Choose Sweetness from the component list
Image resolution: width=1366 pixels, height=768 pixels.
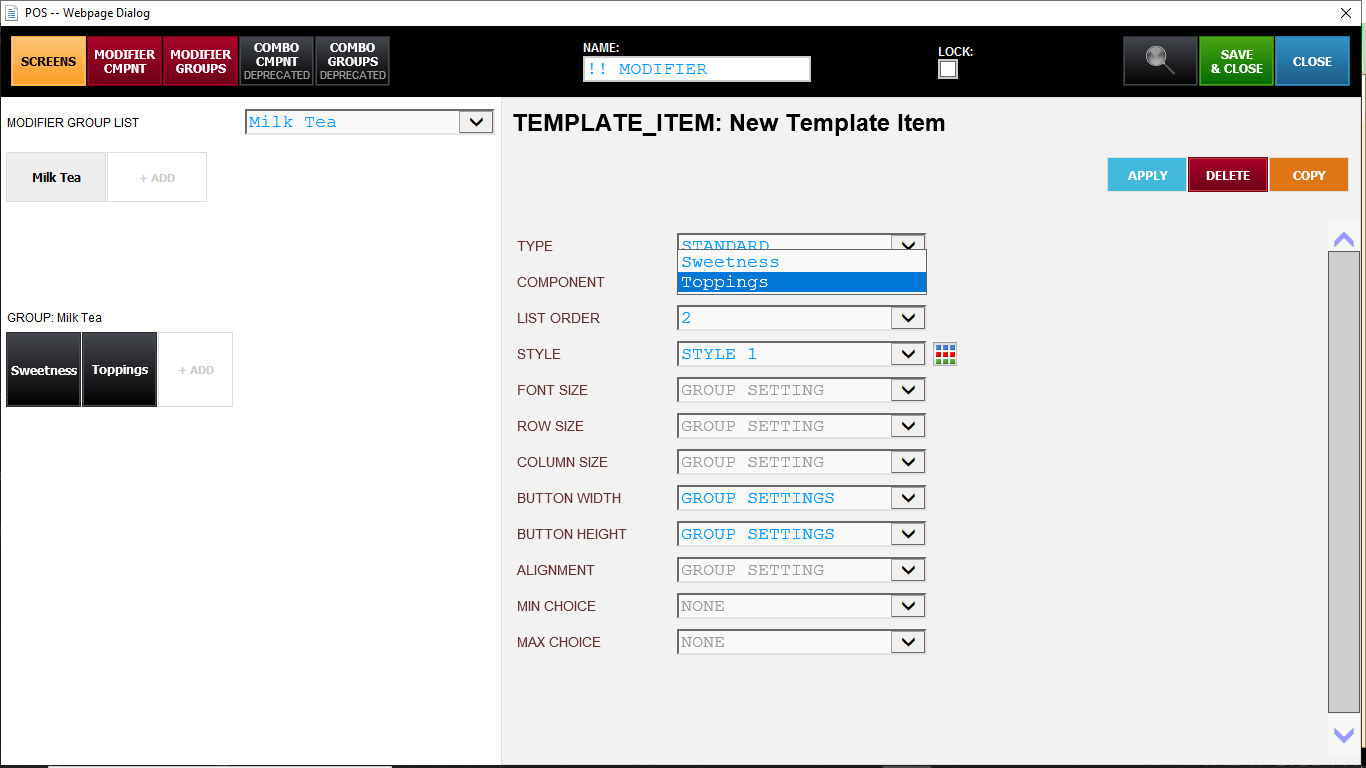pos(801,262)
